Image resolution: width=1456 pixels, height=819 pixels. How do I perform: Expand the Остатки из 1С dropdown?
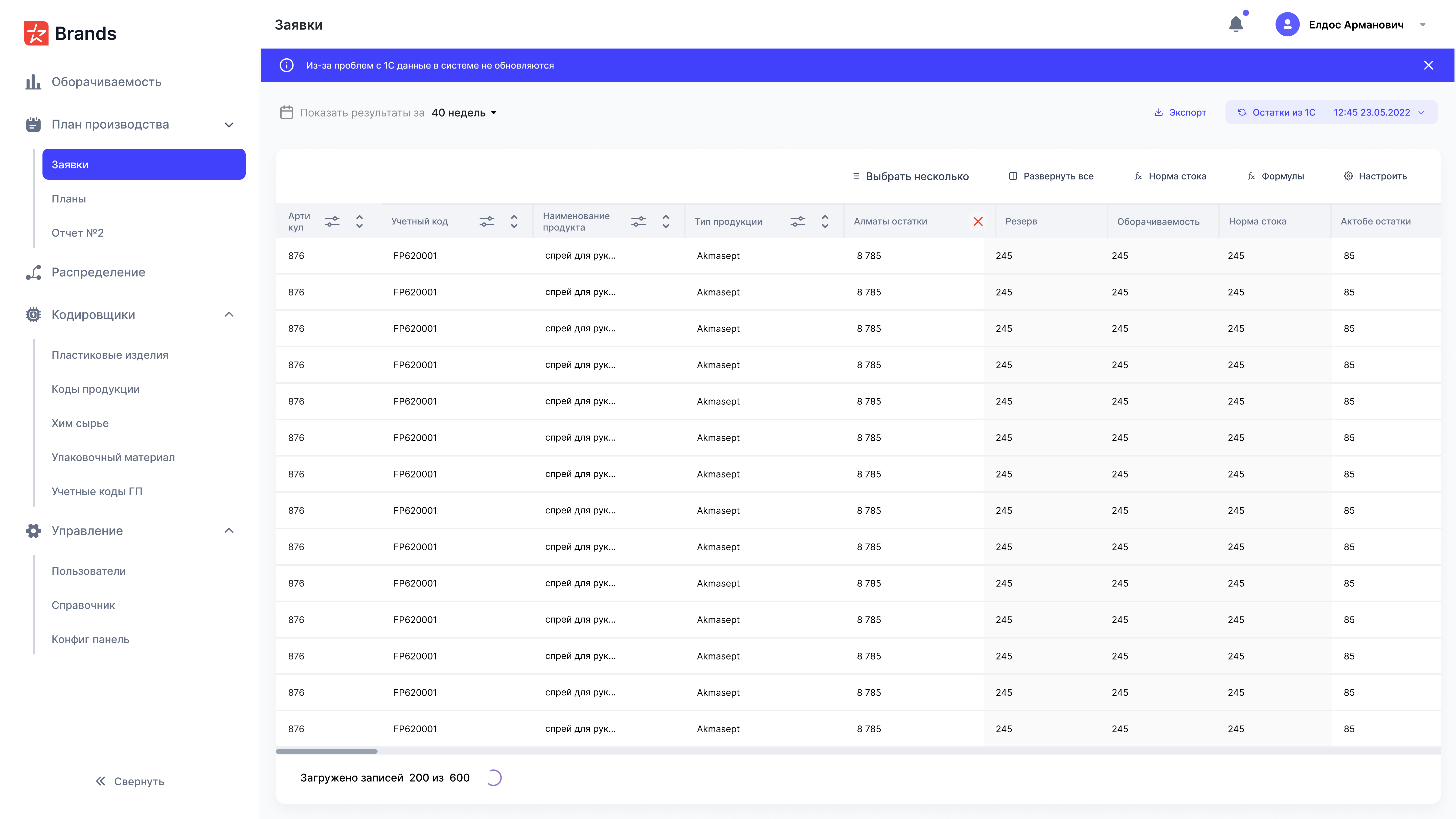1421,112
